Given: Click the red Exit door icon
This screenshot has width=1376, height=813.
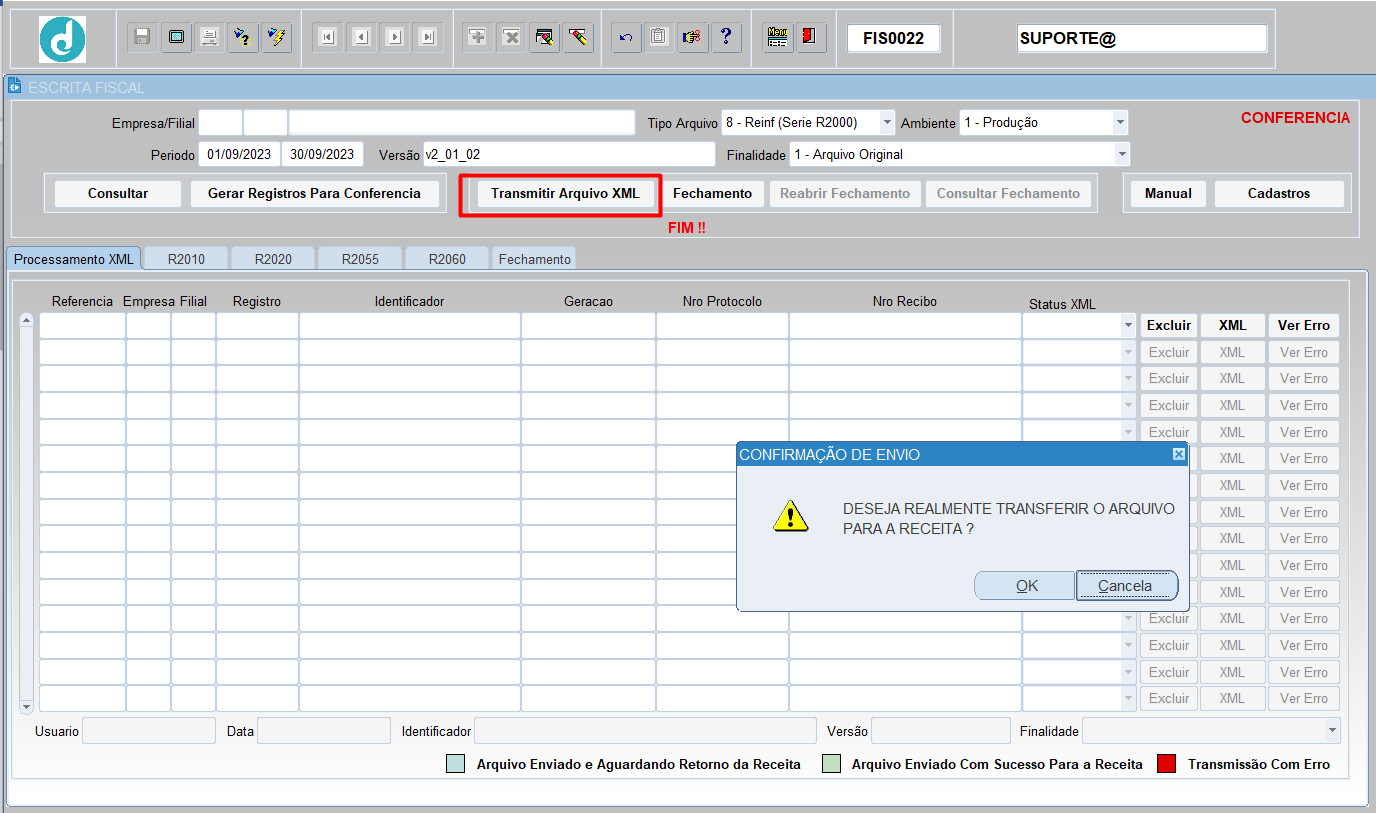Looking at the screenshot, I should point(810,37).
